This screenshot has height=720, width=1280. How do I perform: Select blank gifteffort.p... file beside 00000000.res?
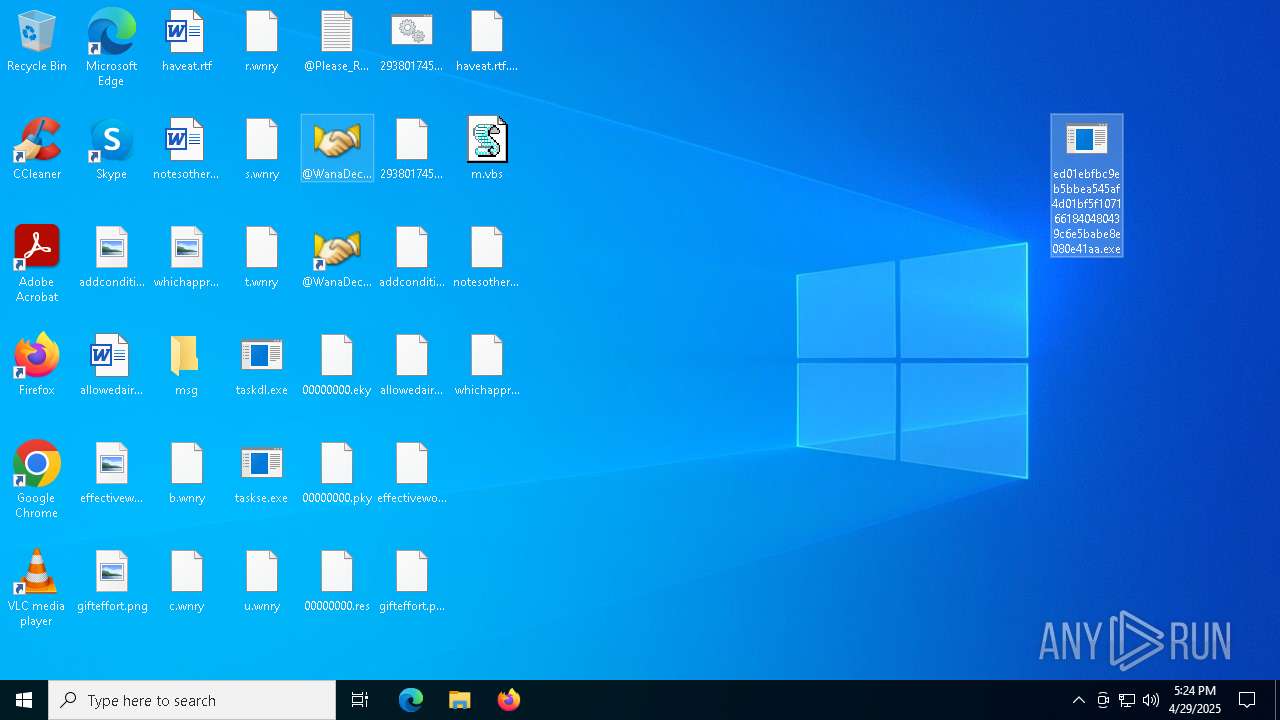[411, 582]
